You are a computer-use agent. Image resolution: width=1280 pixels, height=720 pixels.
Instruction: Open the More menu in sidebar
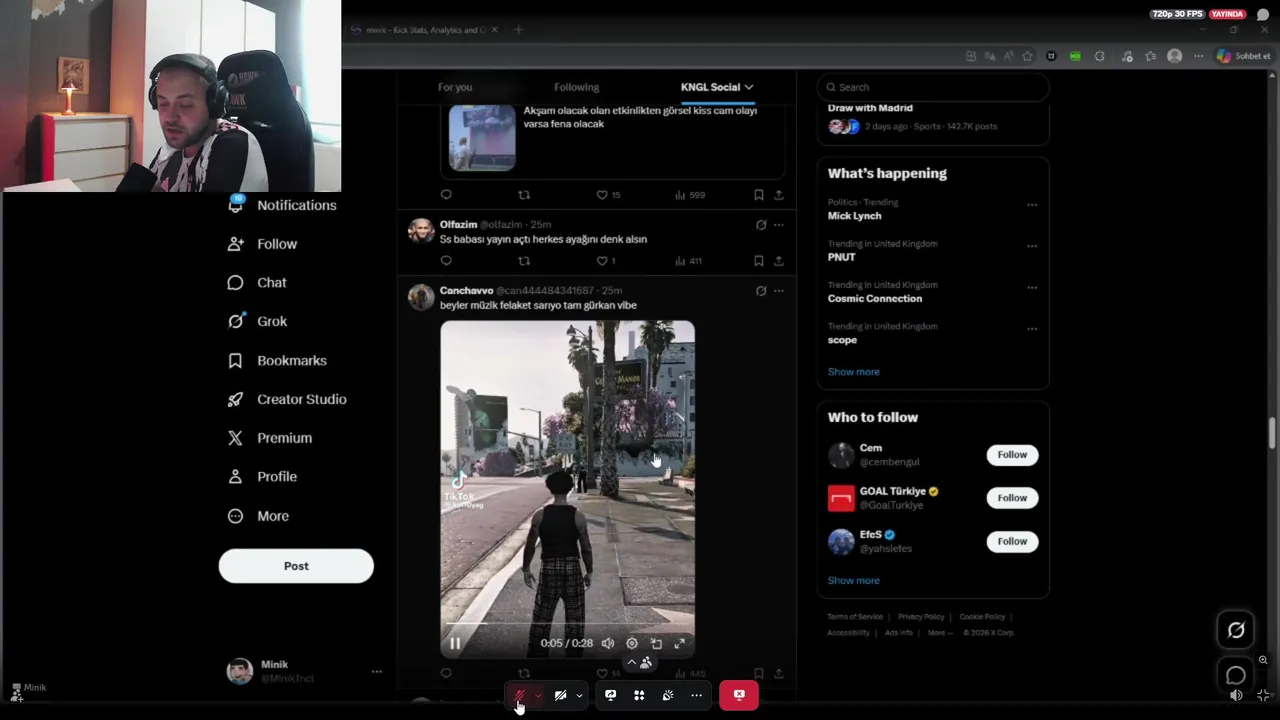coord(259,516)
